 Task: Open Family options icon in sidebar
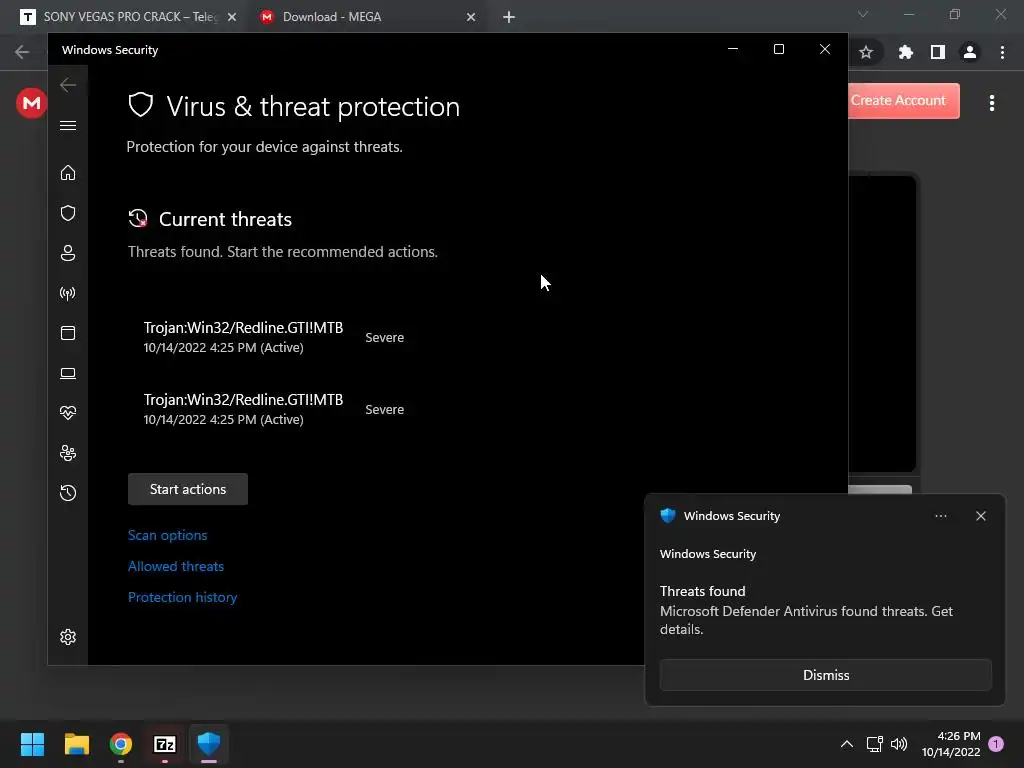pos(68,453)
